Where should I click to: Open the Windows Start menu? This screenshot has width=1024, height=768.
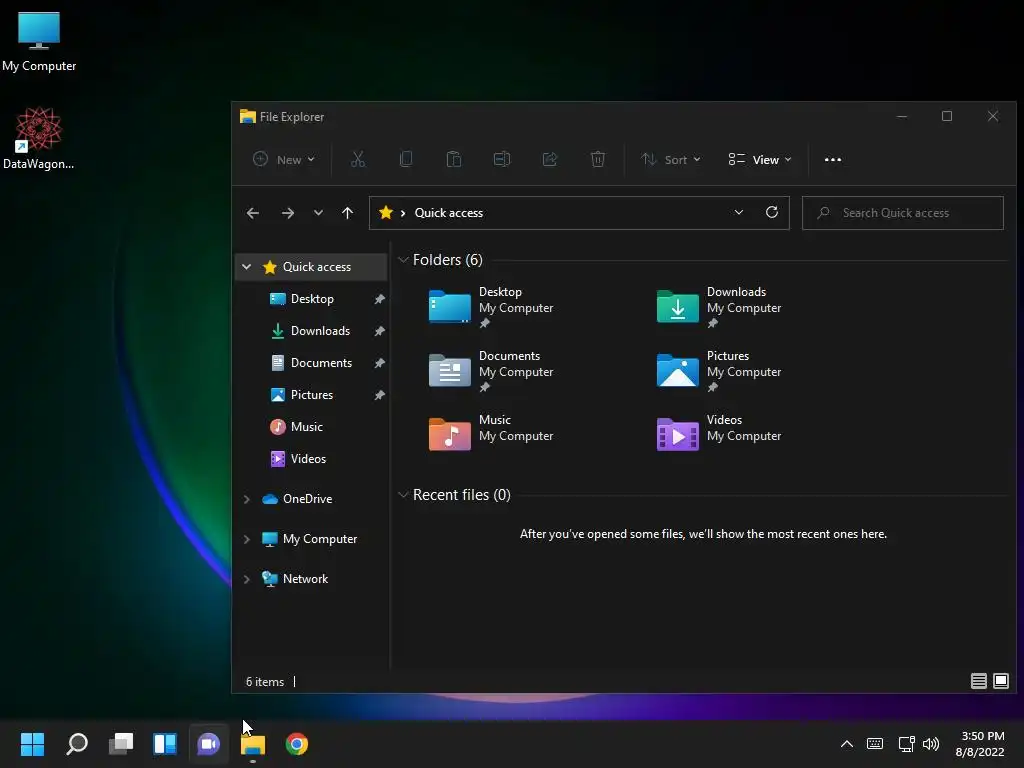32,744
